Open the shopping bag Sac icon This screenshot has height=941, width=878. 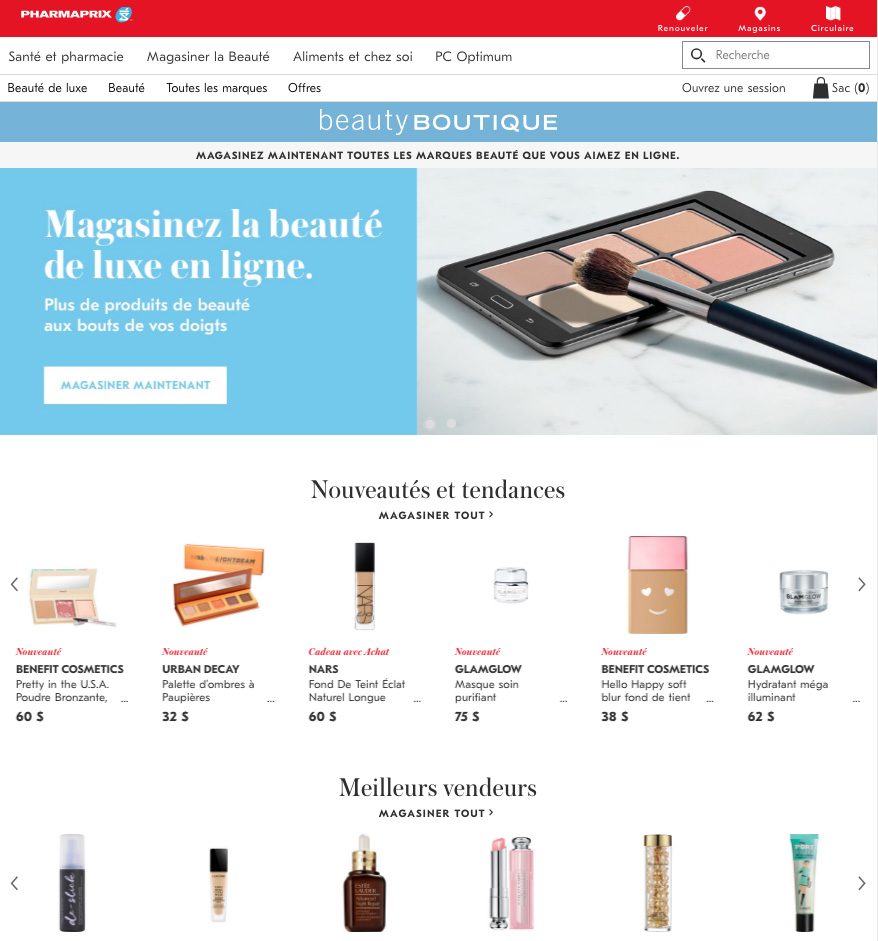(820, 88)
